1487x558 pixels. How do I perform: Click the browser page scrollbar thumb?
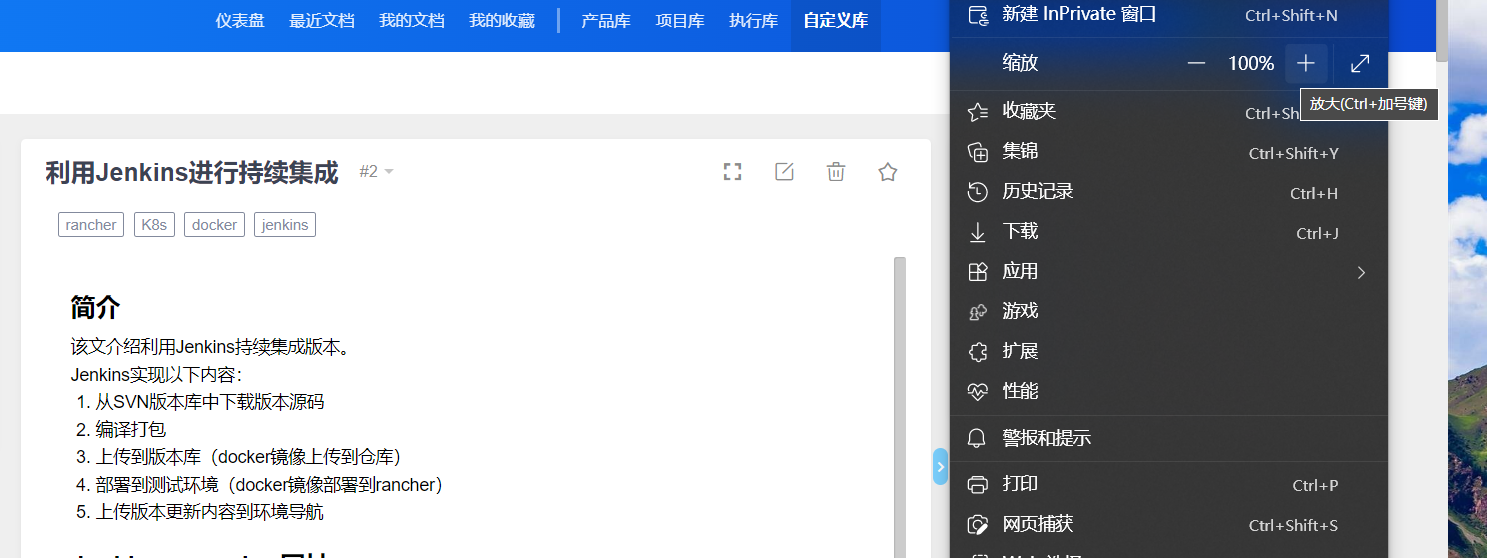click(1441, 31)
